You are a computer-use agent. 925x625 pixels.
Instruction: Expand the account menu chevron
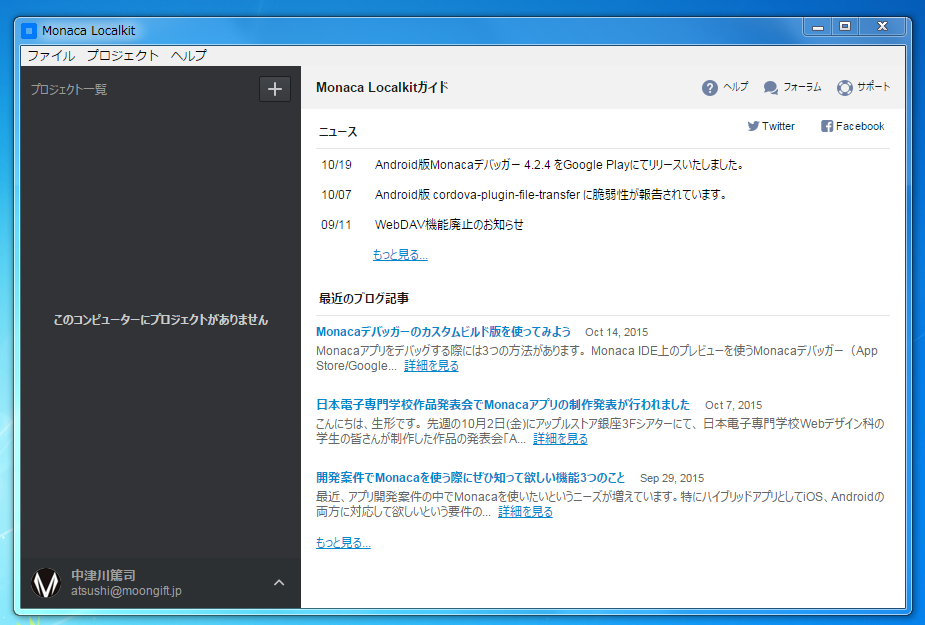click(x=279, y=583)
